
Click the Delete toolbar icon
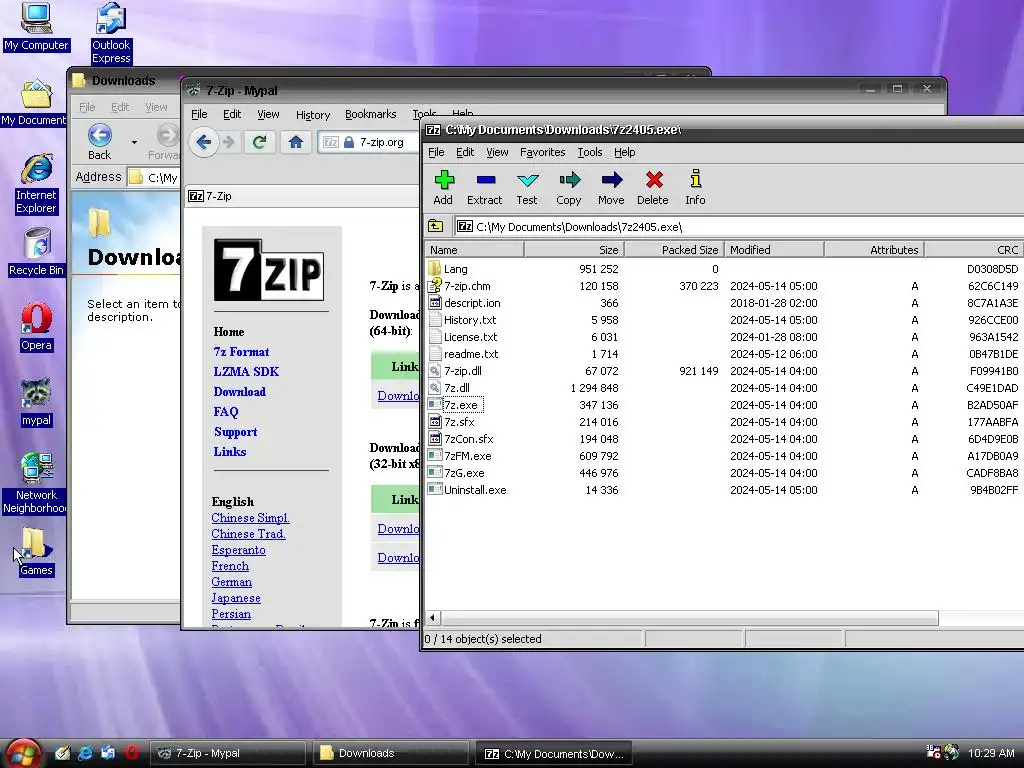point(653,187)
